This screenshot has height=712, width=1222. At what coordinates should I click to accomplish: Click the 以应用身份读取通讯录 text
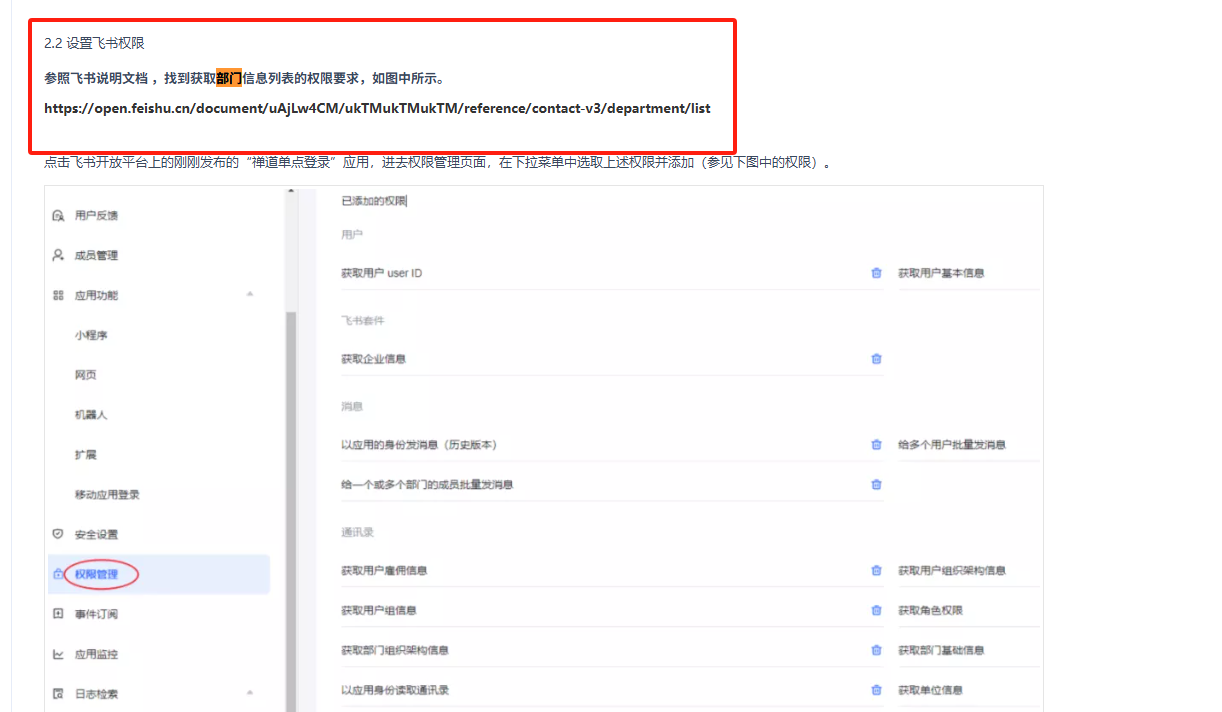click(395, 690)
